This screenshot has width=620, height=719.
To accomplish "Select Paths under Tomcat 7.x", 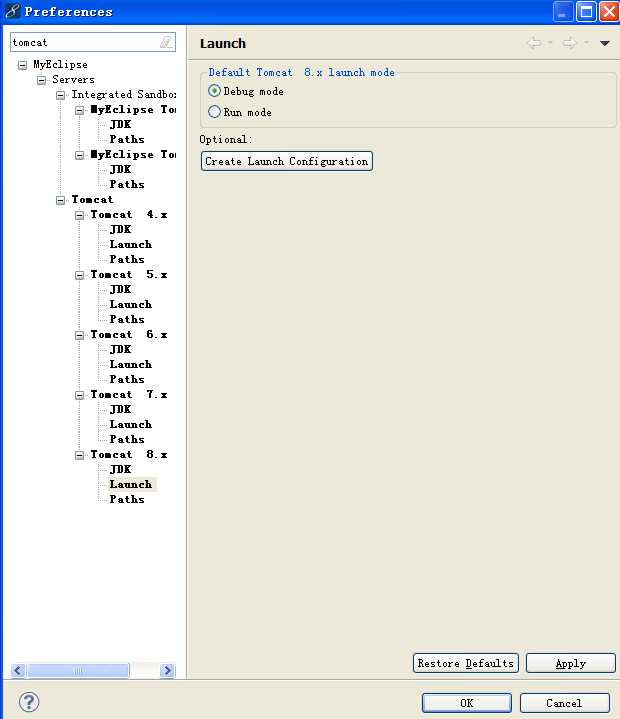I will (127, 439).
